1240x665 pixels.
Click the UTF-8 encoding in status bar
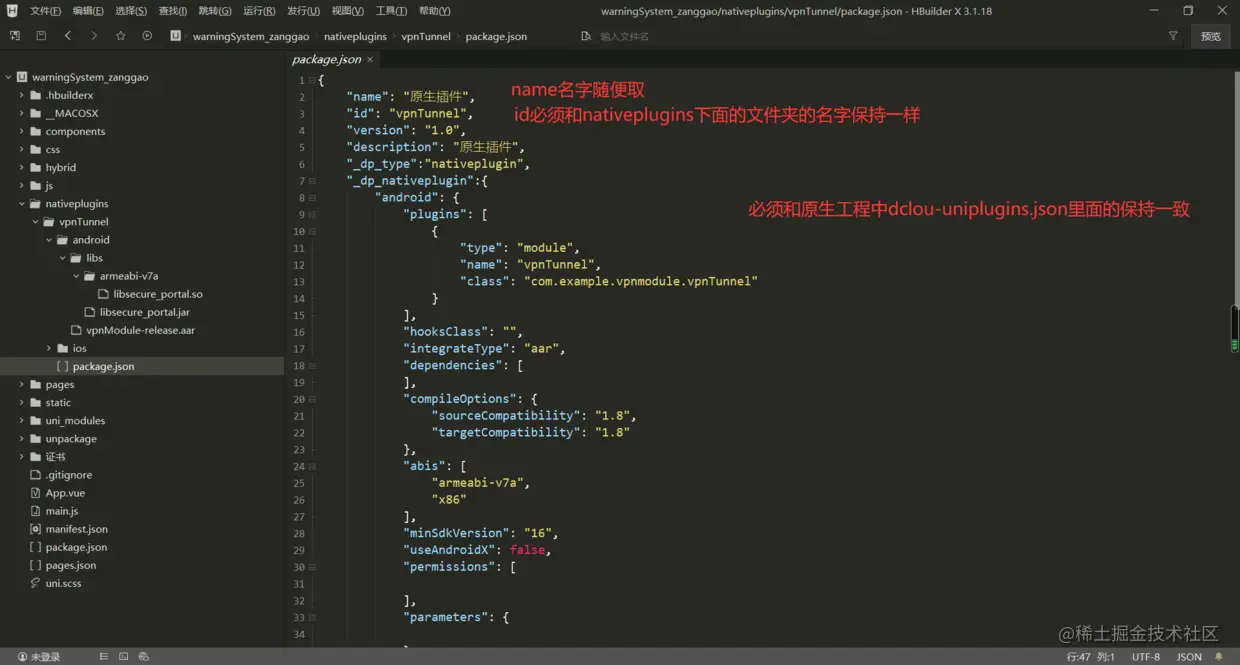1146,657
